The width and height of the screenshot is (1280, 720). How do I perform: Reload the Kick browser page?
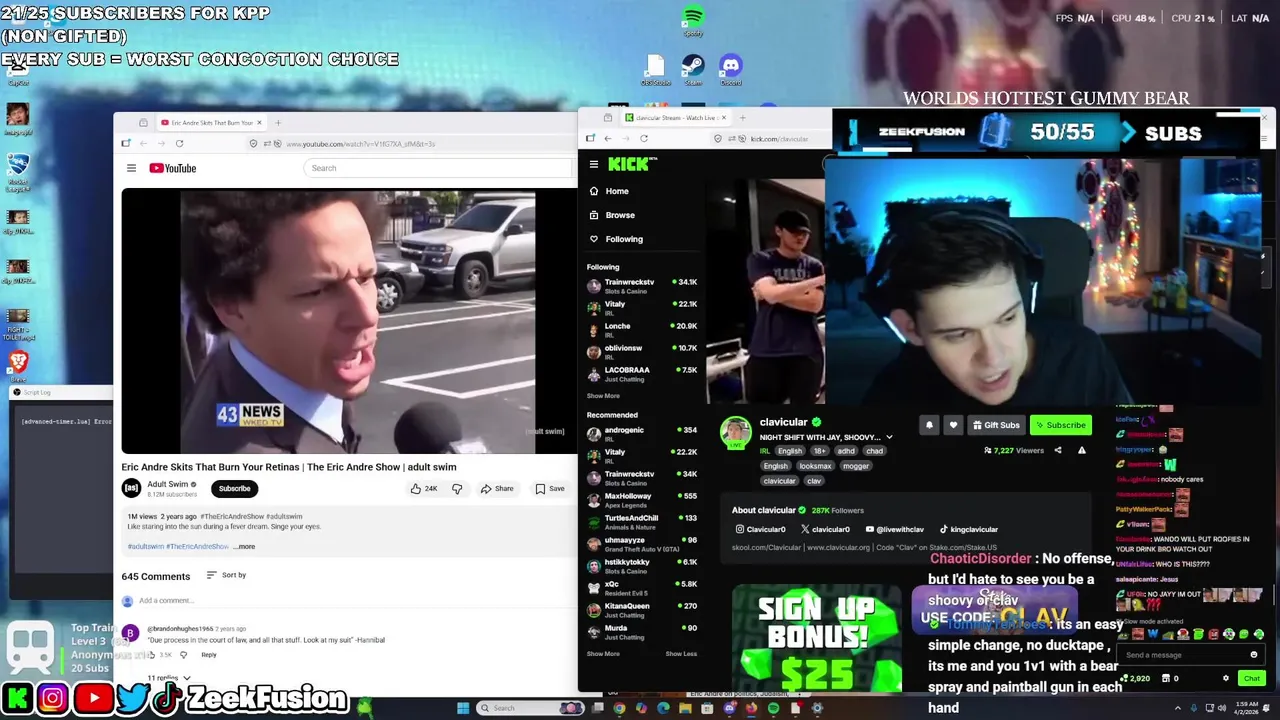[x=643, y=138]
